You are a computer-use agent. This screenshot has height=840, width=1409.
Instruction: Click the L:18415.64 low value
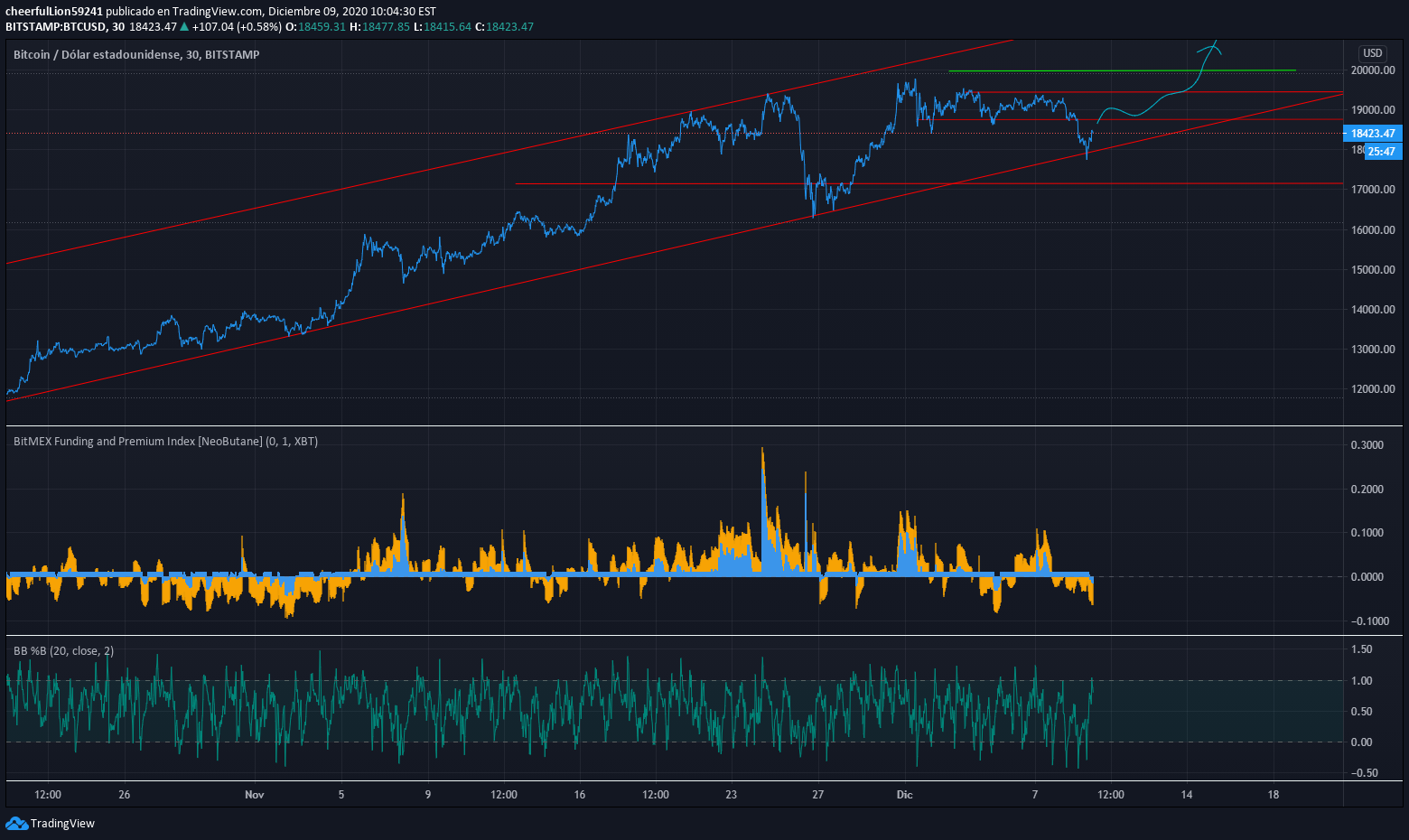443,27
